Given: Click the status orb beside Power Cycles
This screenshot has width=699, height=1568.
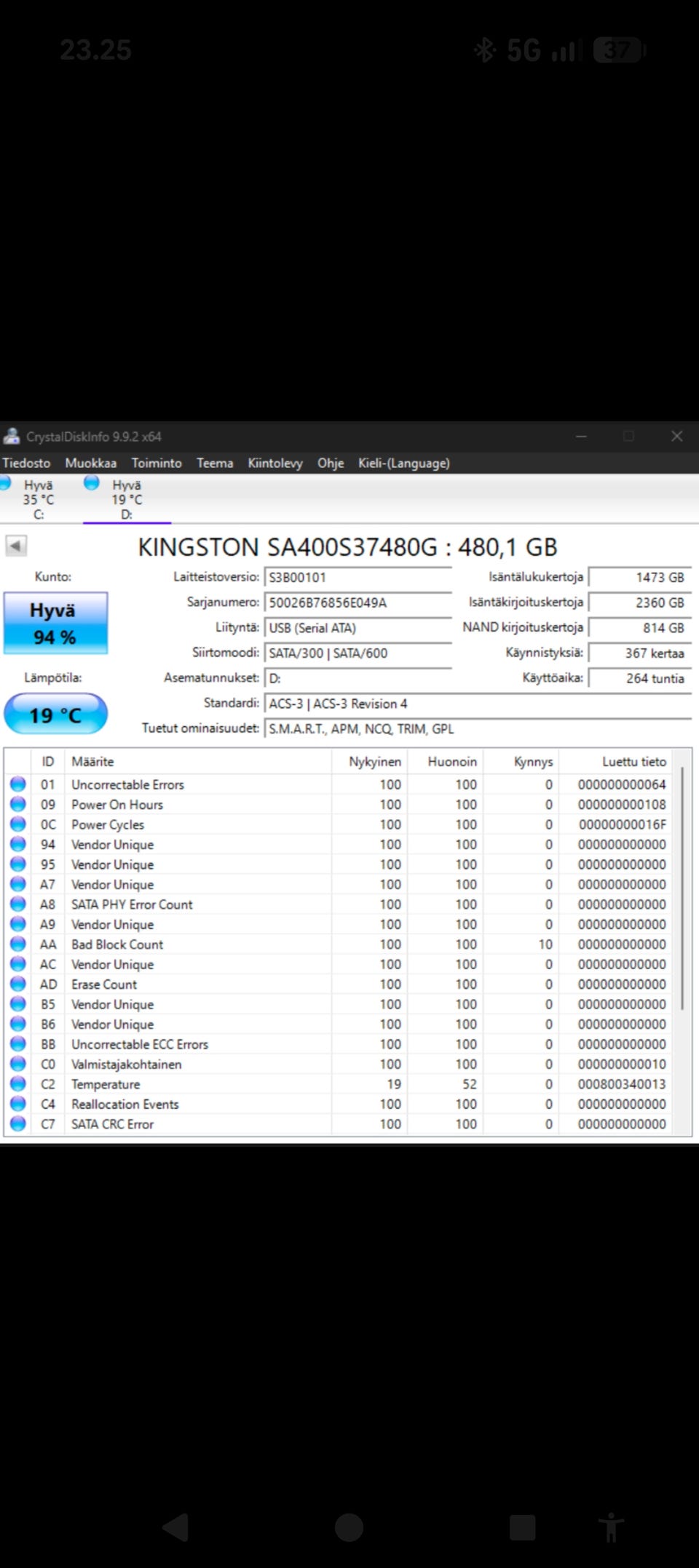Looking at the screenshot, I should (18, 824).
